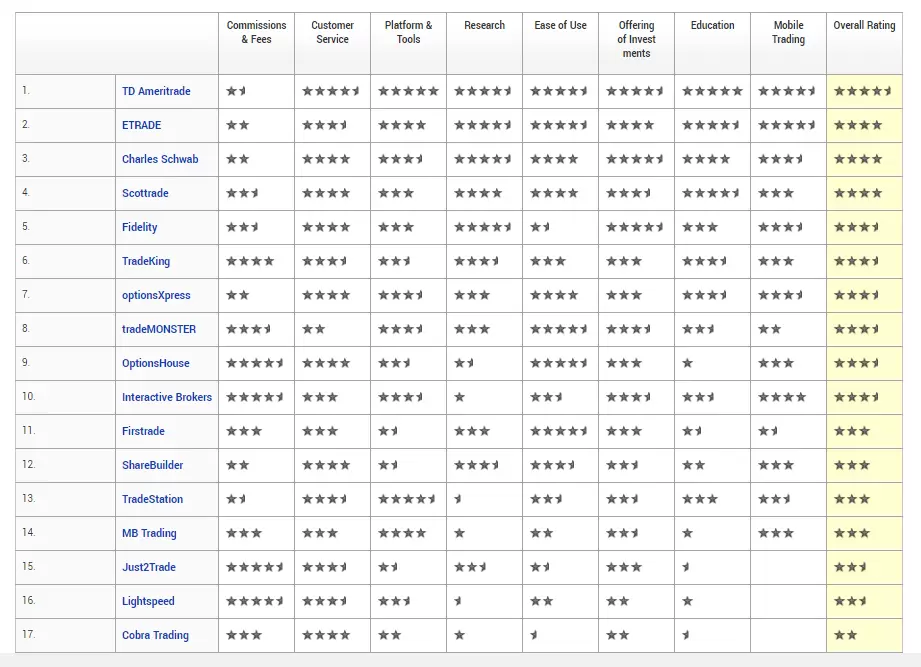
Task: Click the five-star Platform & Tools rating for TD Ameritrade
Action: (x=407, y=91)
